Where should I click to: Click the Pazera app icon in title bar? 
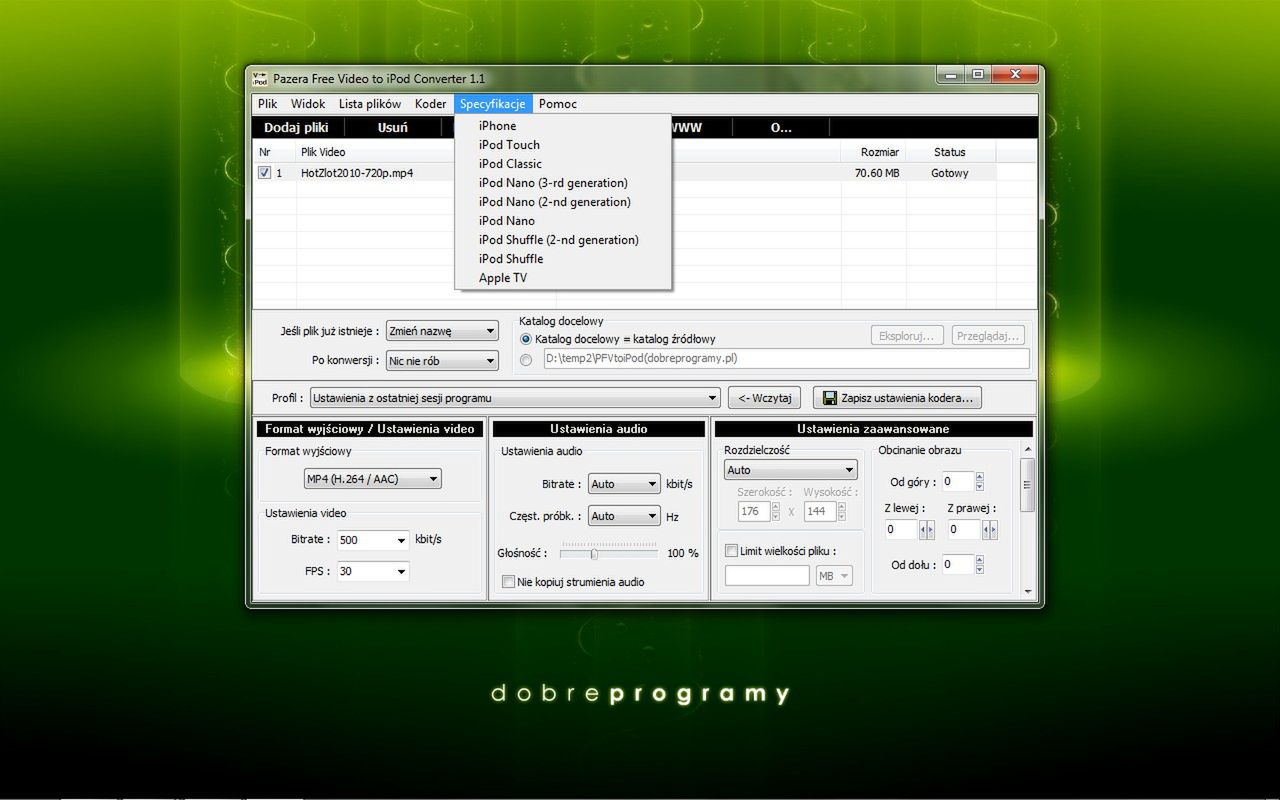pyautogui.click(x=260, y=78)
